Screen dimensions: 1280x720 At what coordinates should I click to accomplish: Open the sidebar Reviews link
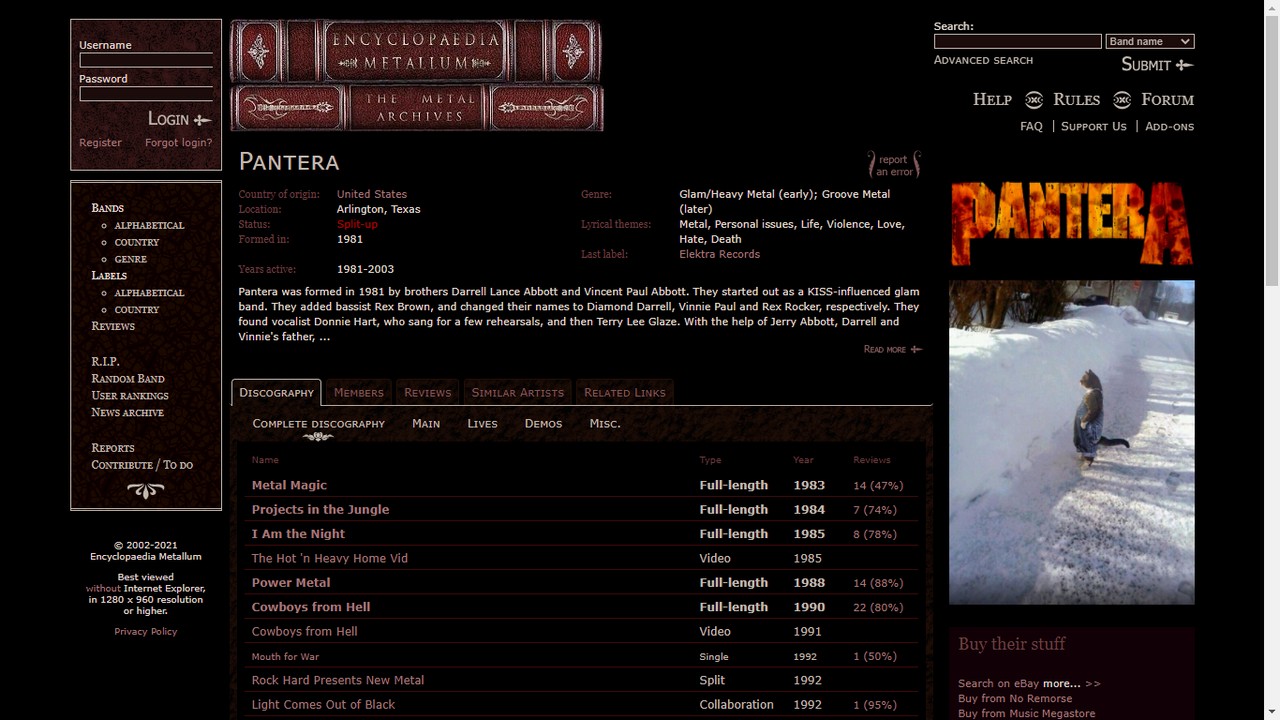tap(113, 326)
